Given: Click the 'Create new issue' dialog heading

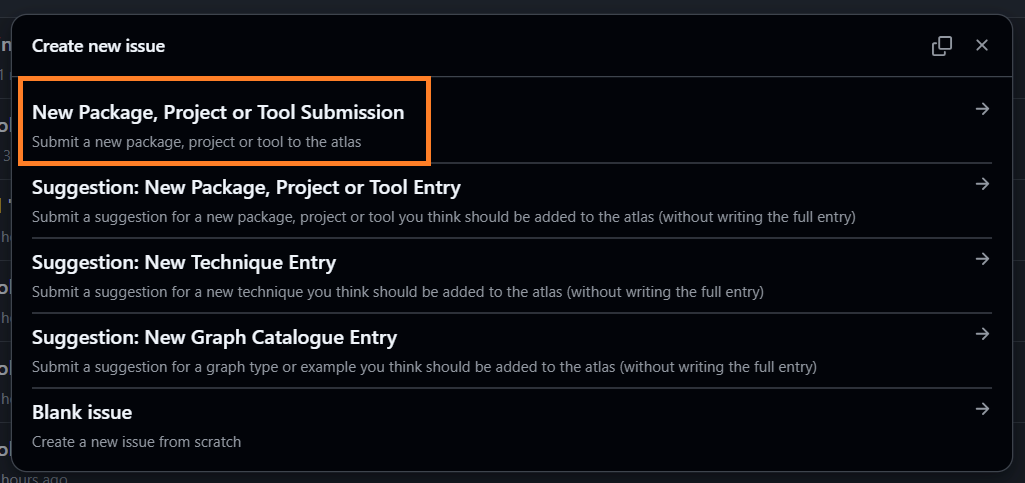Looking at the screenshot, I should tap(98, 46).
